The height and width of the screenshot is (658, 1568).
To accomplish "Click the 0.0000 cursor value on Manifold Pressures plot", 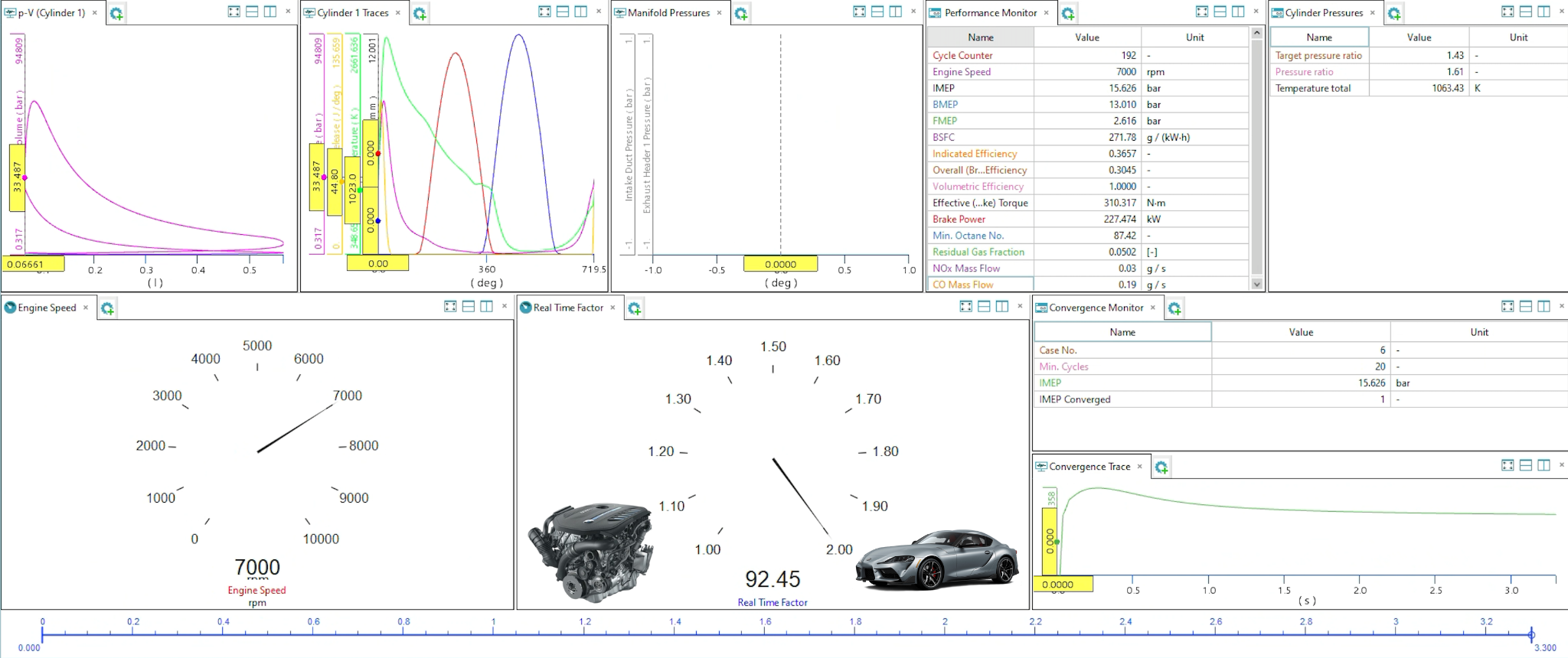I will (x=780, y=264).
